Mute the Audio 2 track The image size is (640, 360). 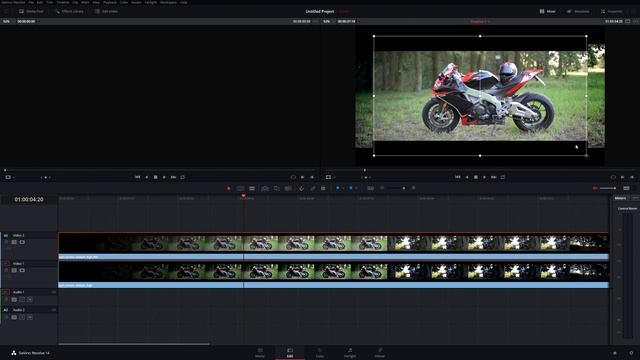30,317
